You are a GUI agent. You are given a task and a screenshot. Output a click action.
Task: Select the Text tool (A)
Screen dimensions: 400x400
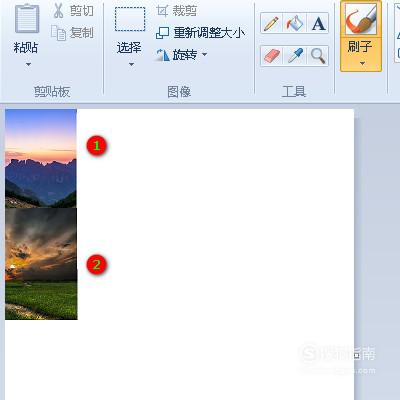pyautogui.click(x=318, y=23)
